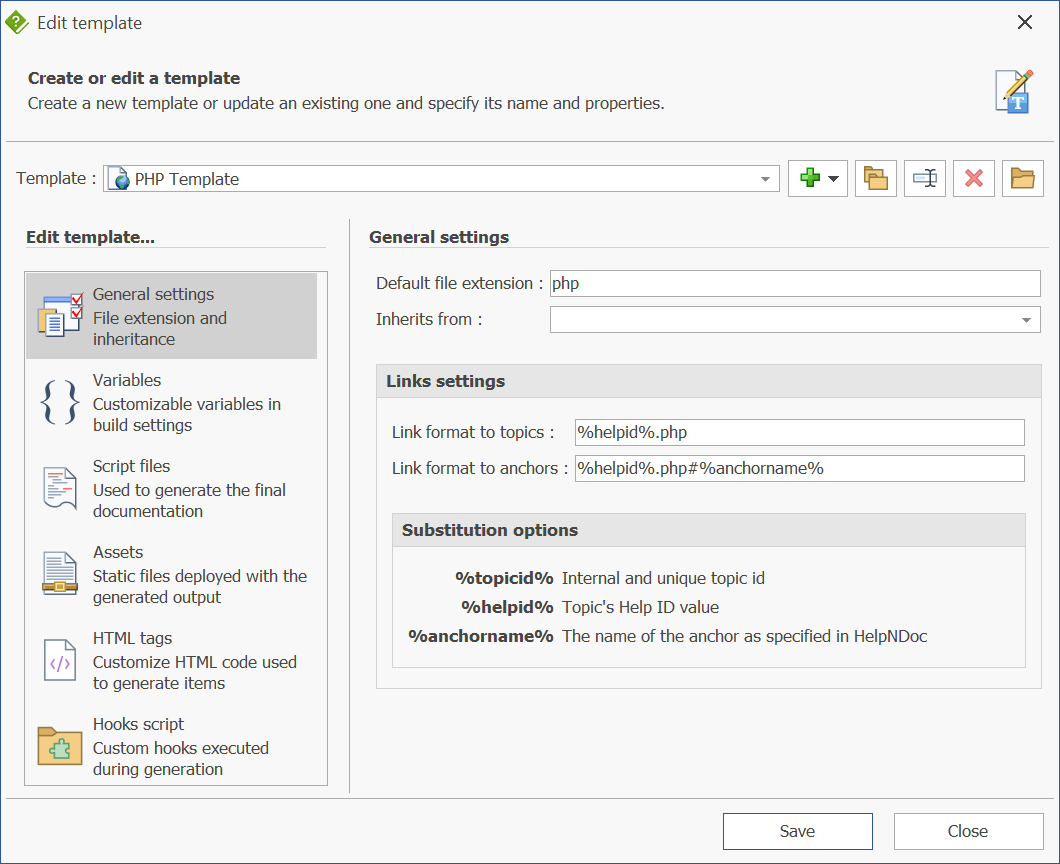The height and width of the screenshot is (864, 1060).
Task: Open the create template arrow menu
Action: pos(833,179)
